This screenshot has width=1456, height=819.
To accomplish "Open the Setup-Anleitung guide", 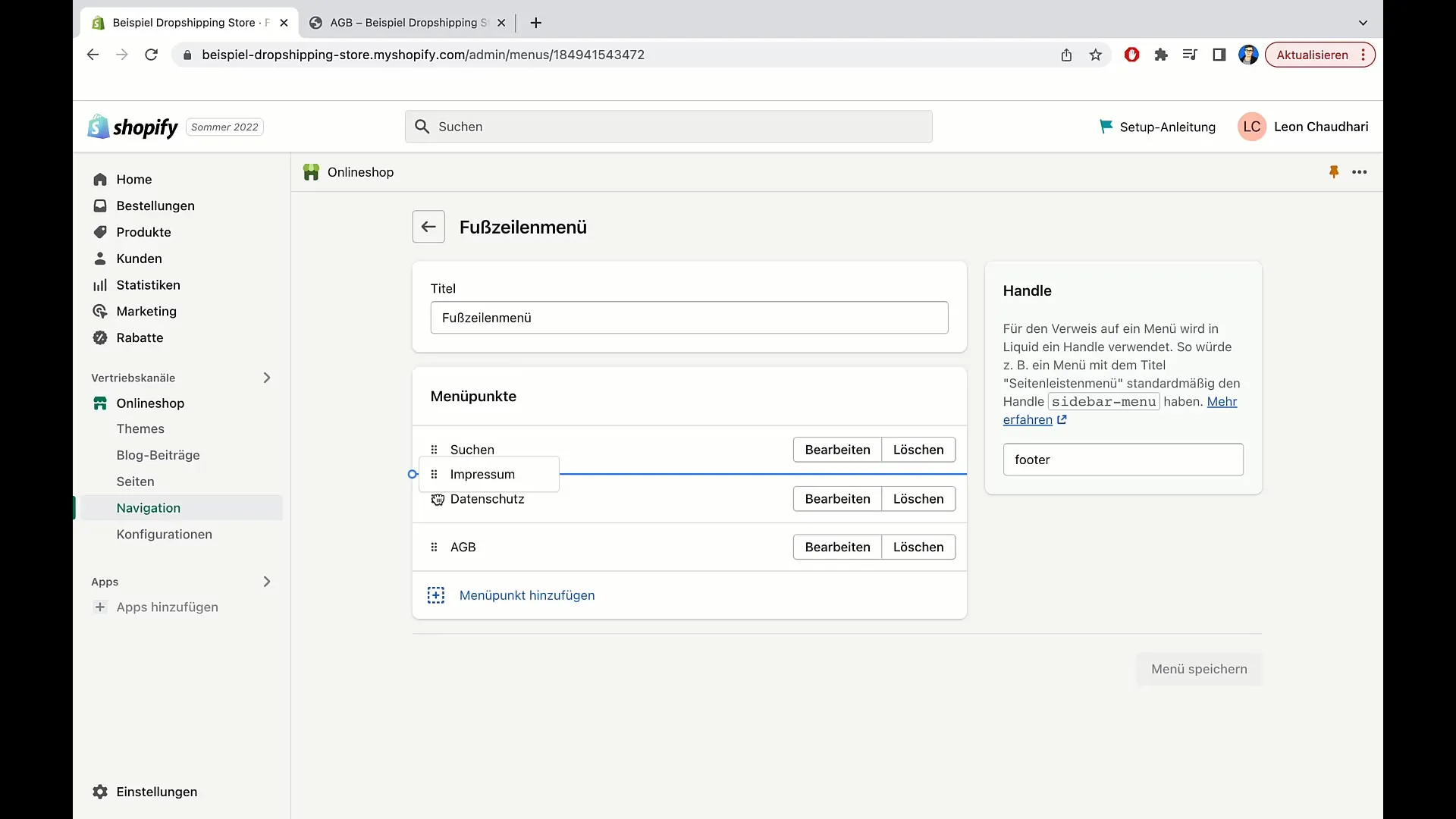I will [x=1157, y=127].
